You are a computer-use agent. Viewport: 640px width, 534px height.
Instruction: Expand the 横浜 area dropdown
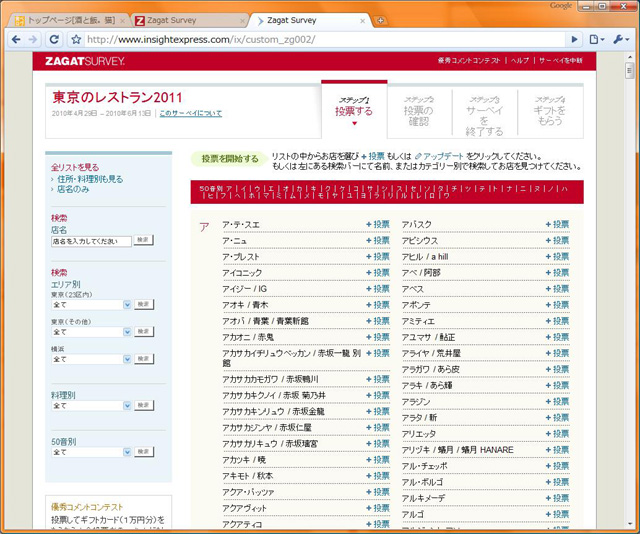(127, 360)
